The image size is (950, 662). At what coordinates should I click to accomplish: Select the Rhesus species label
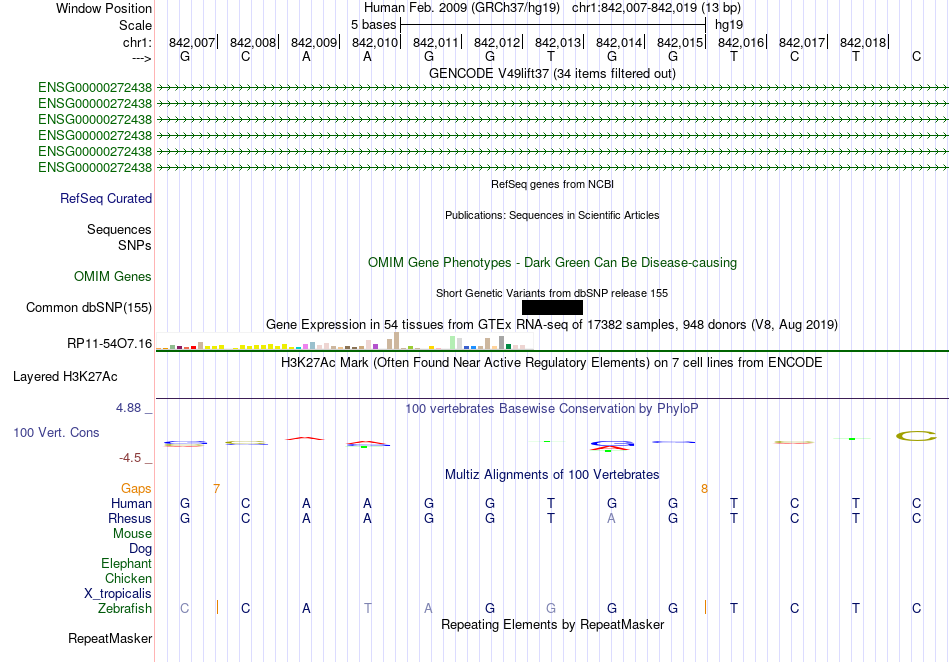click(130, 518)
